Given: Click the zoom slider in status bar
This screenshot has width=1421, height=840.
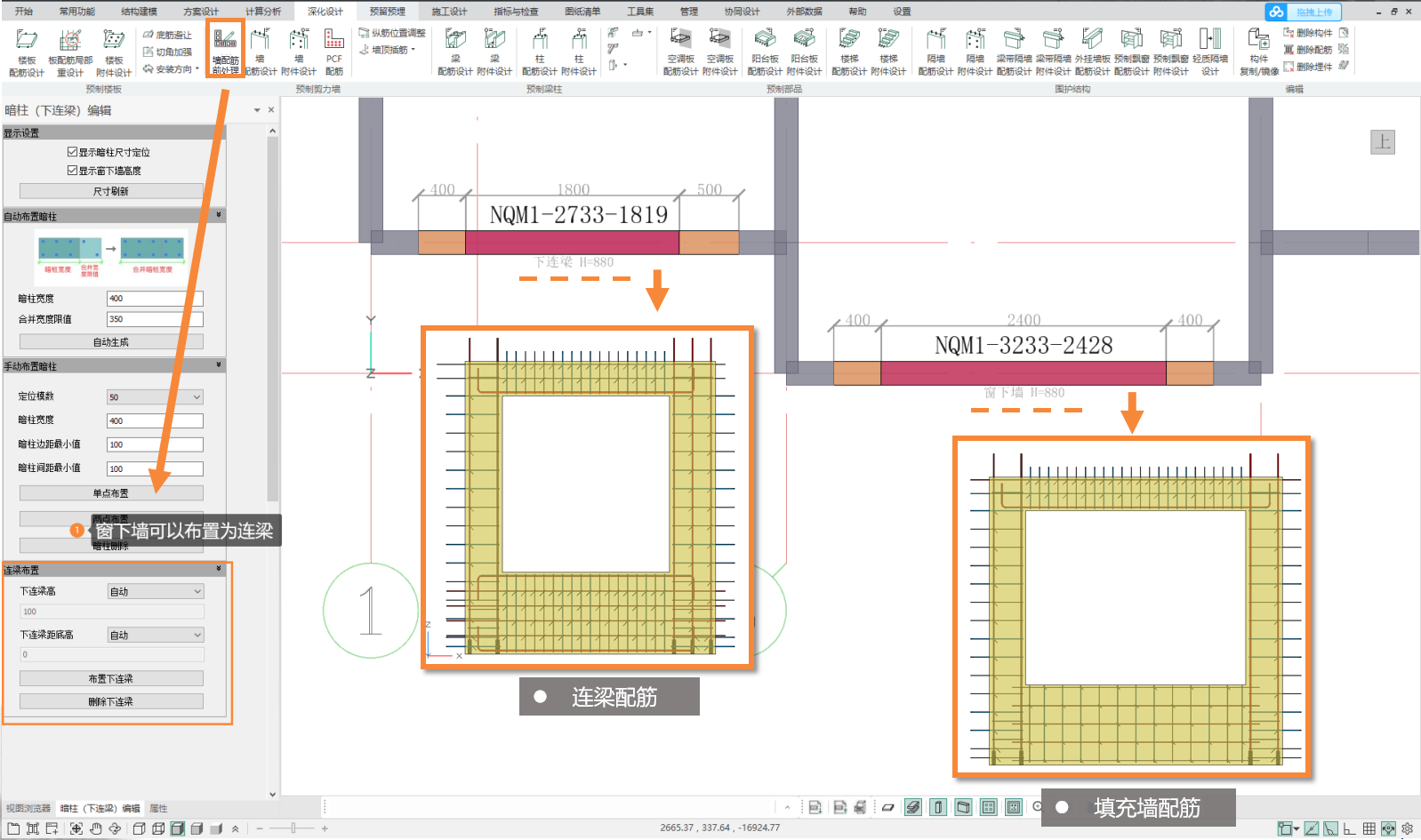Looking at the screenshot, I should (x=293, y=828).
